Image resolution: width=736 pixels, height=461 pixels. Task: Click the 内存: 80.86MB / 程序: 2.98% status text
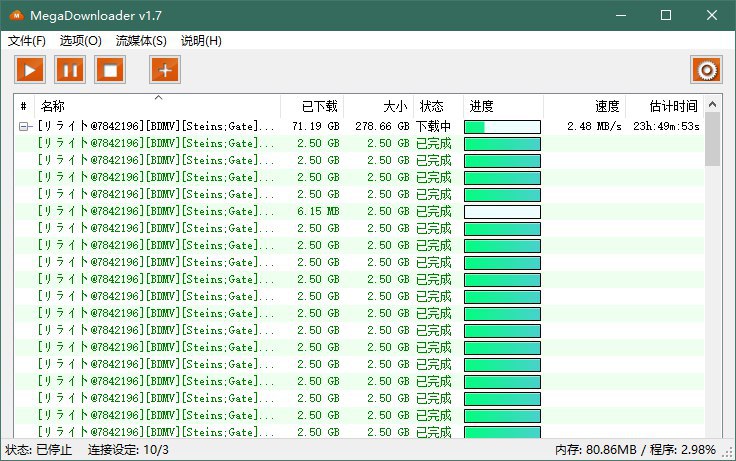pyautogui.click(x=635, y=450)
